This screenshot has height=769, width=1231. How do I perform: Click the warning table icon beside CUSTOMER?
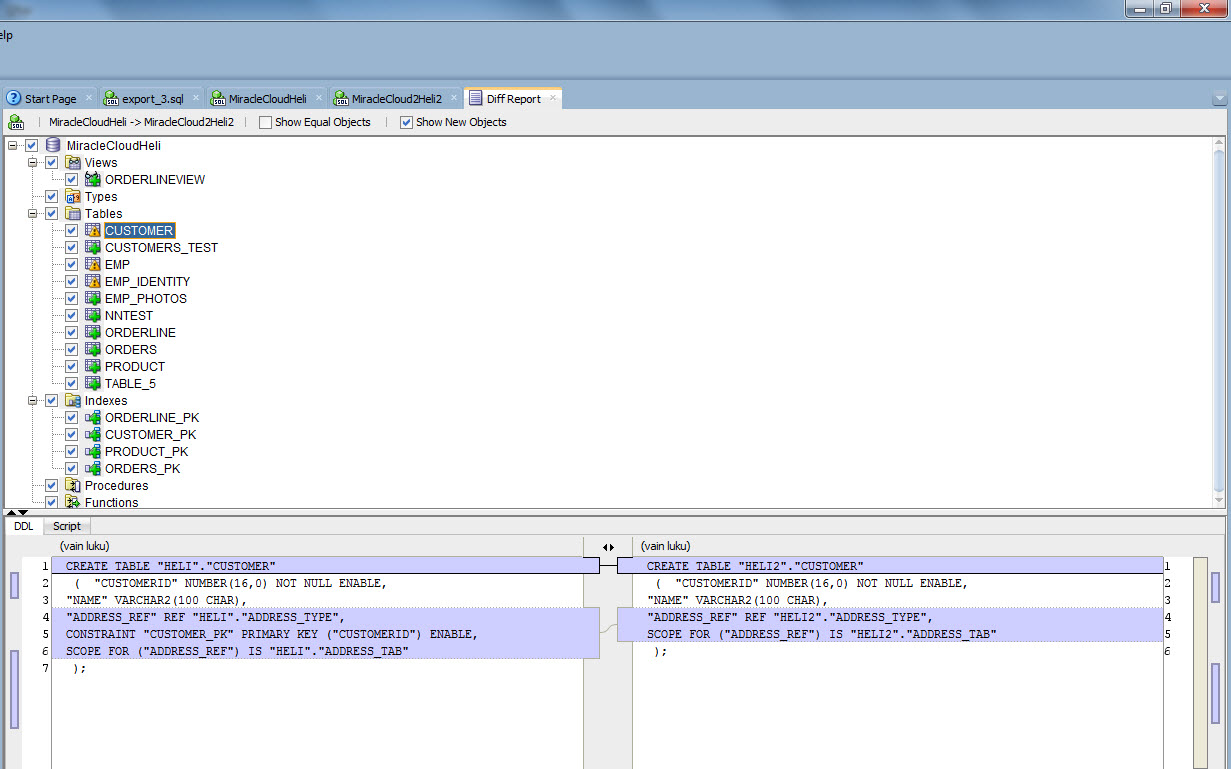[93, 231]
